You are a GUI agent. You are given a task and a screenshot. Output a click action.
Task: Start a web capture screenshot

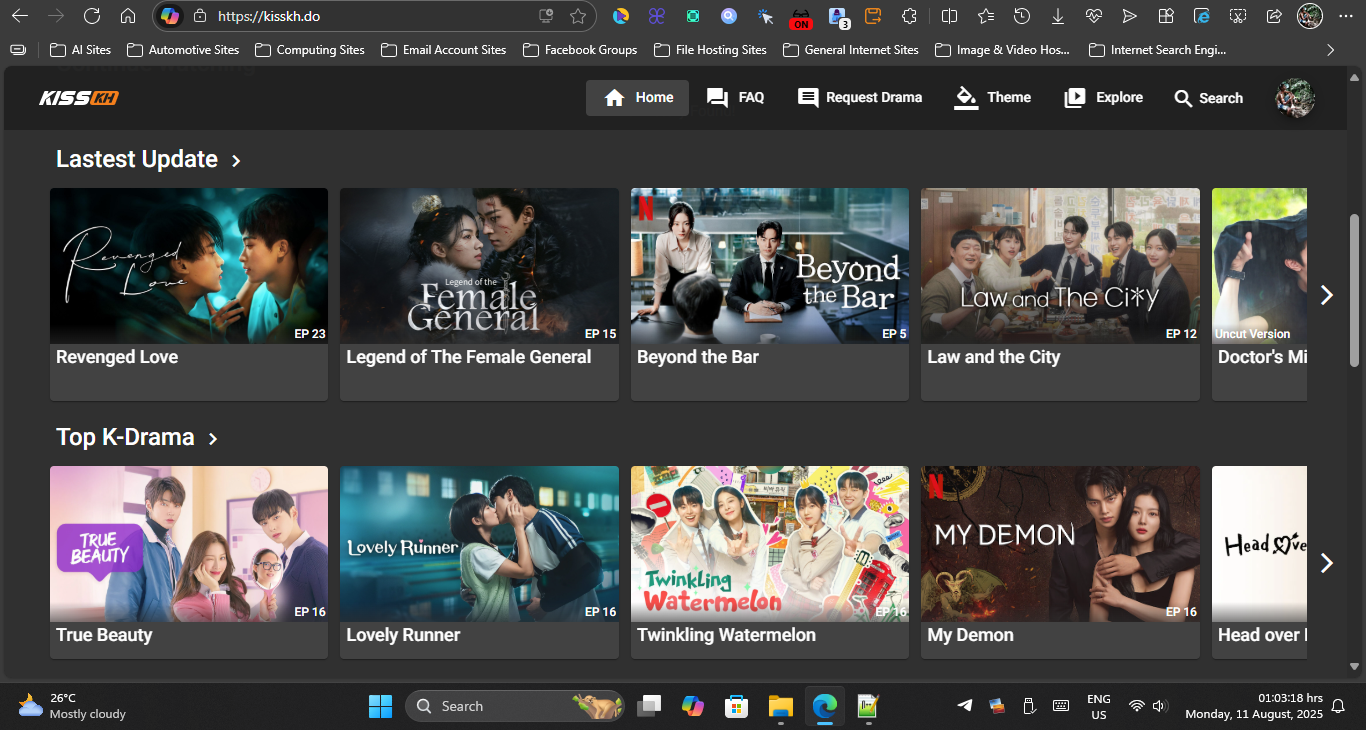click(1238, 16)
